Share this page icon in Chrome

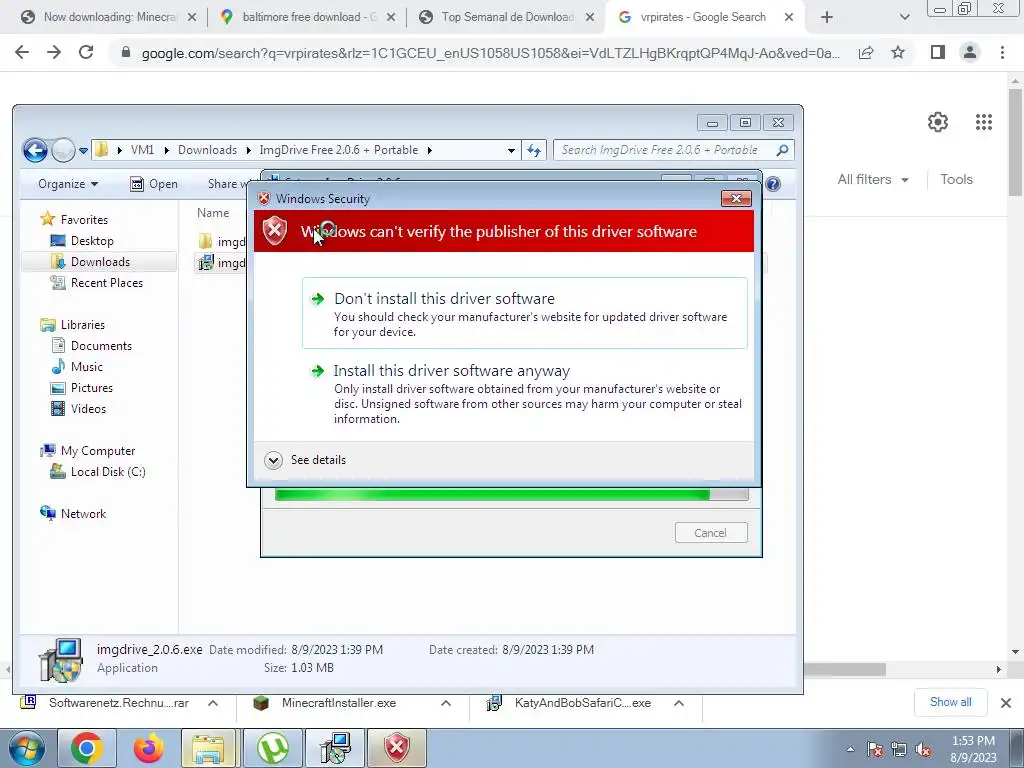tap(866, 53)
